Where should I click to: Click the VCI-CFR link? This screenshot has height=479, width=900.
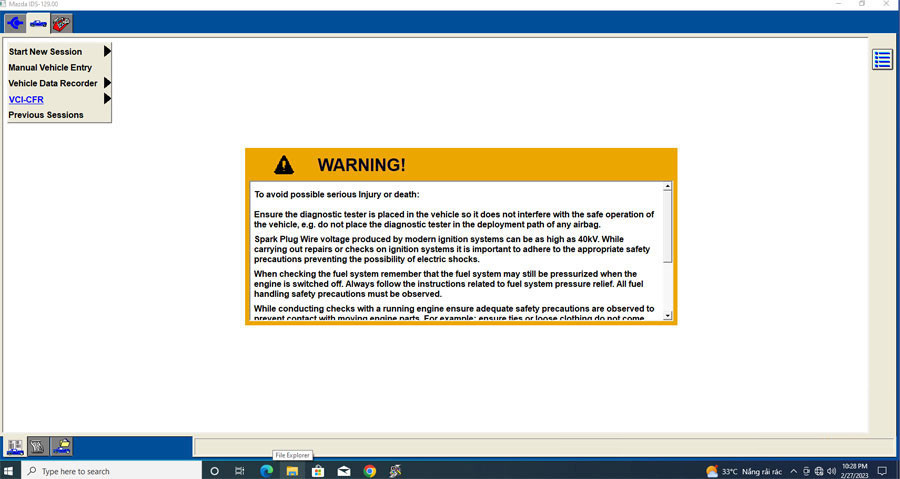click(x=26, y=99)
